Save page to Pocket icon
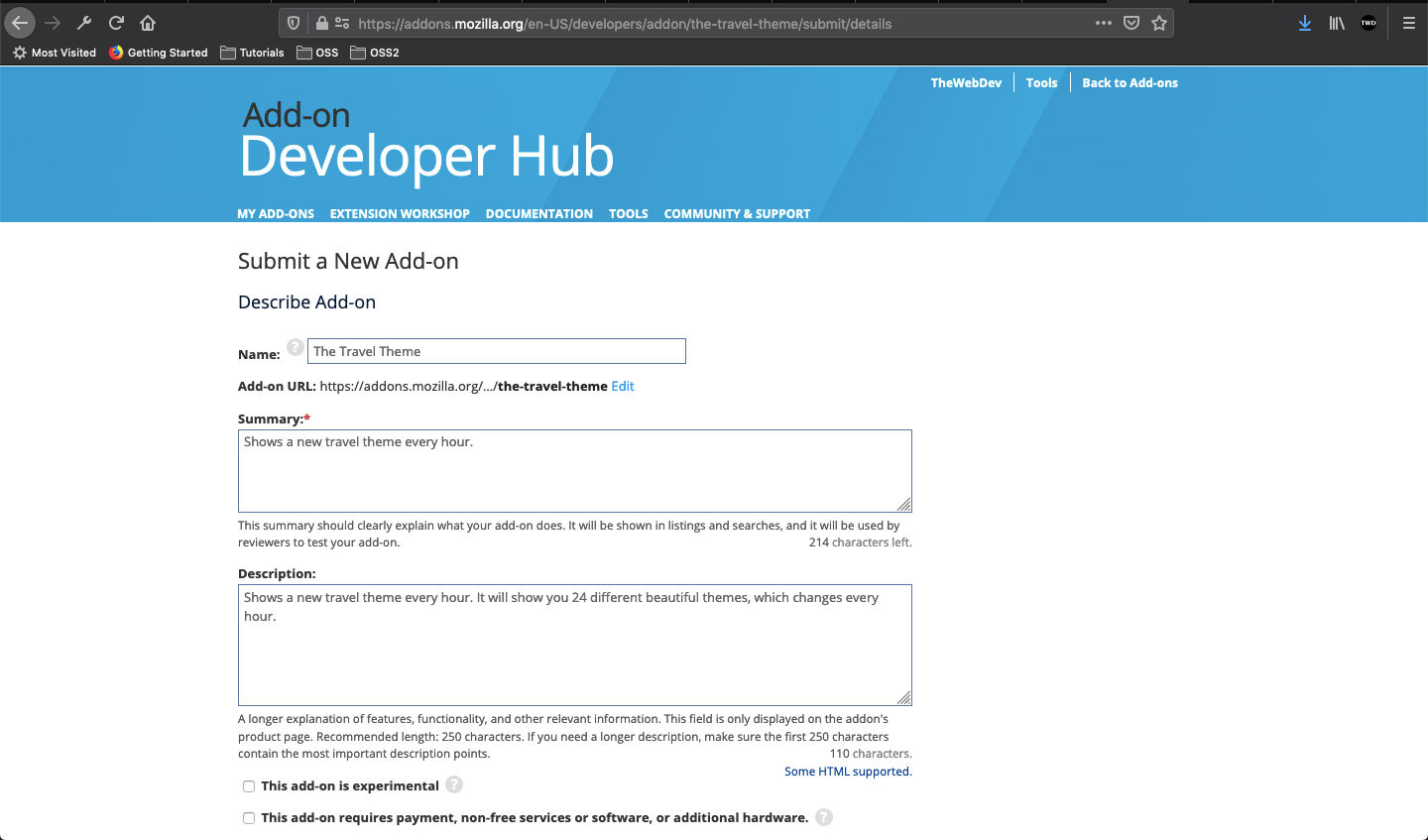 pos(1131,23)
